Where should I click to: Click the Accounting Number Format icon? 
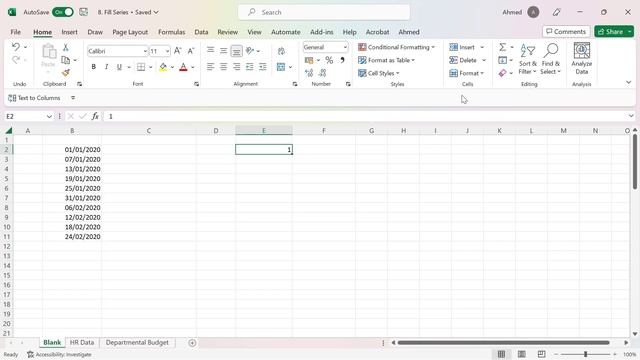309,60
